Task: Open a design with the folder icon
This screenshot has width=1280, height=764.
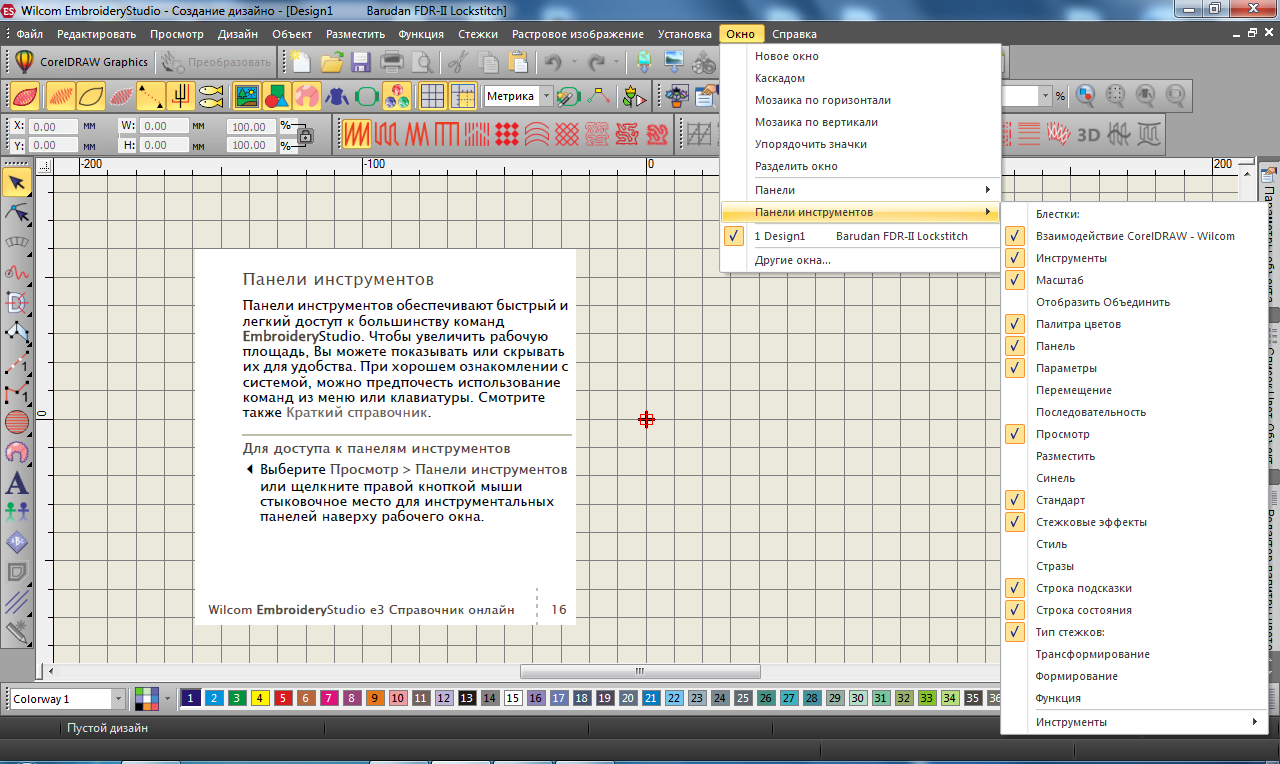Action: (332, 62)
